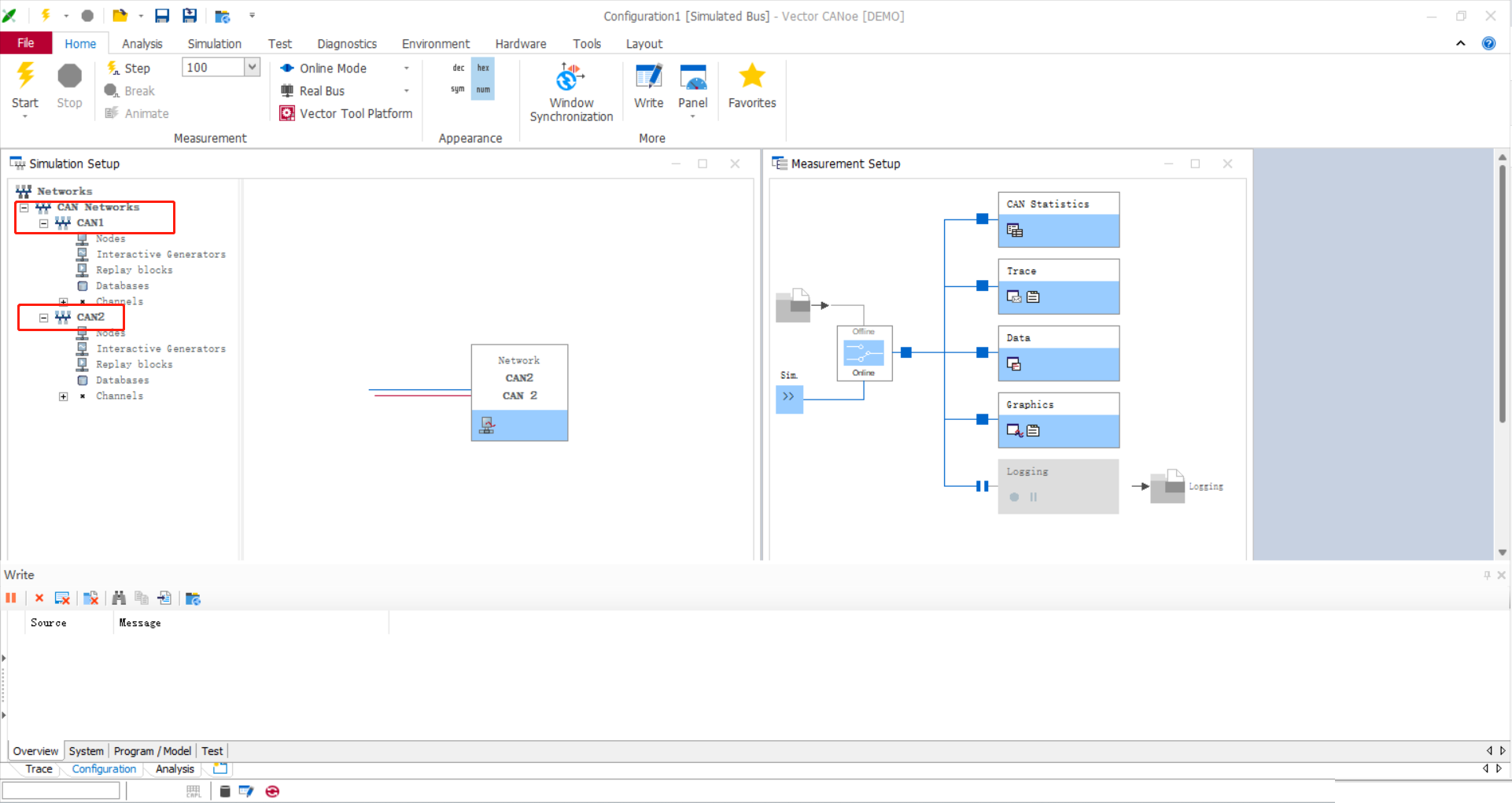1512x803 pixels.
Task: Click the lightning start icon in title bar
Action: click(46, 16)
